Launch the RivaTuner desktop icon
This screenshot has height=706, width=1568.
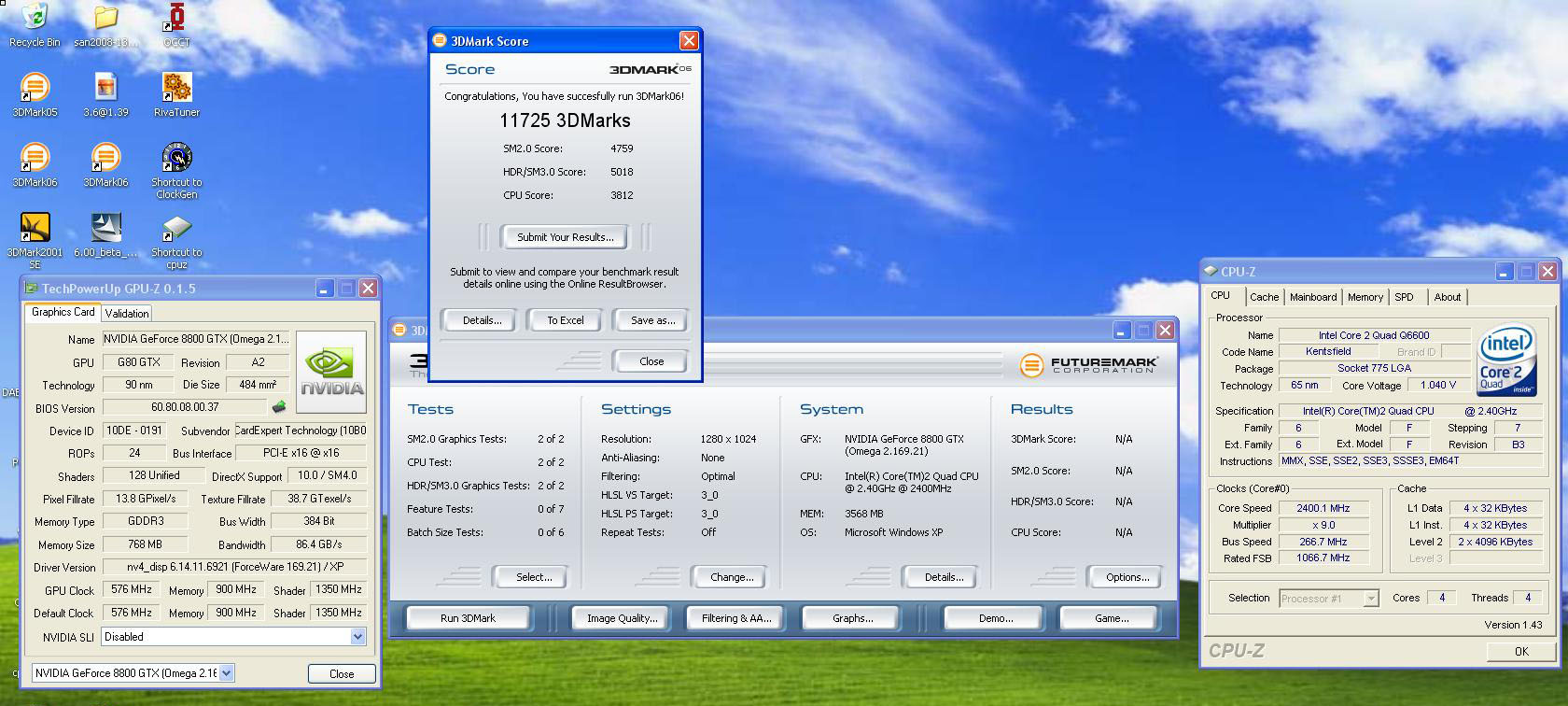(x=176, y=94)
